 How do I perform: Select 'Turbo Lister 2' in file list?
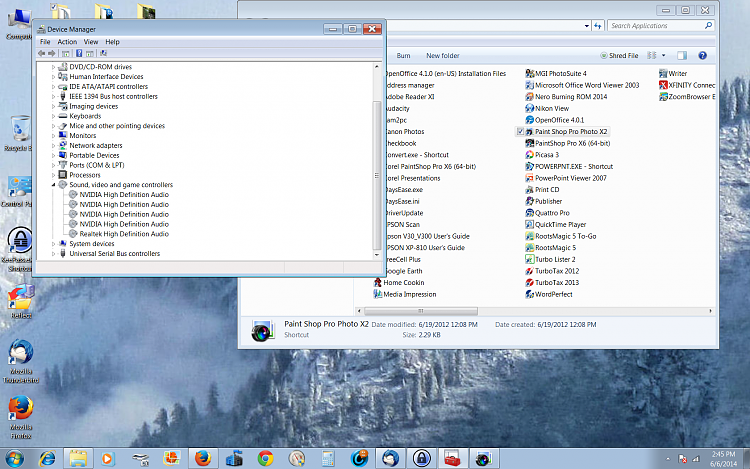point(555,260)
